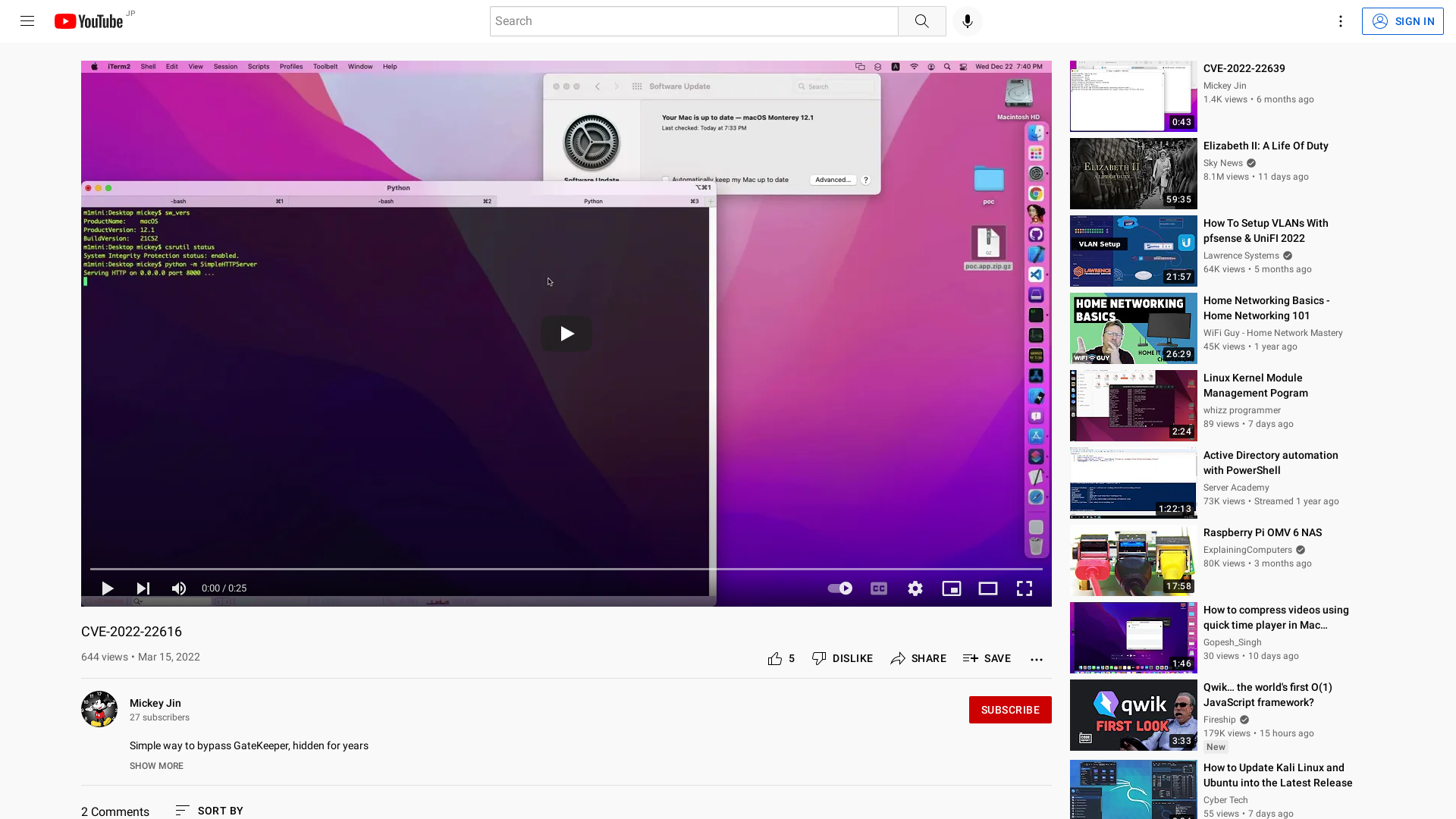Focus the Search input field

(693, 21)
